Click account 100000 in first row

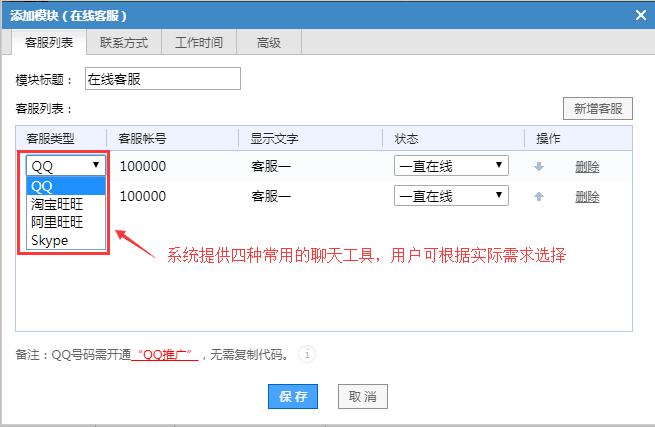click(x=143, y=166)
